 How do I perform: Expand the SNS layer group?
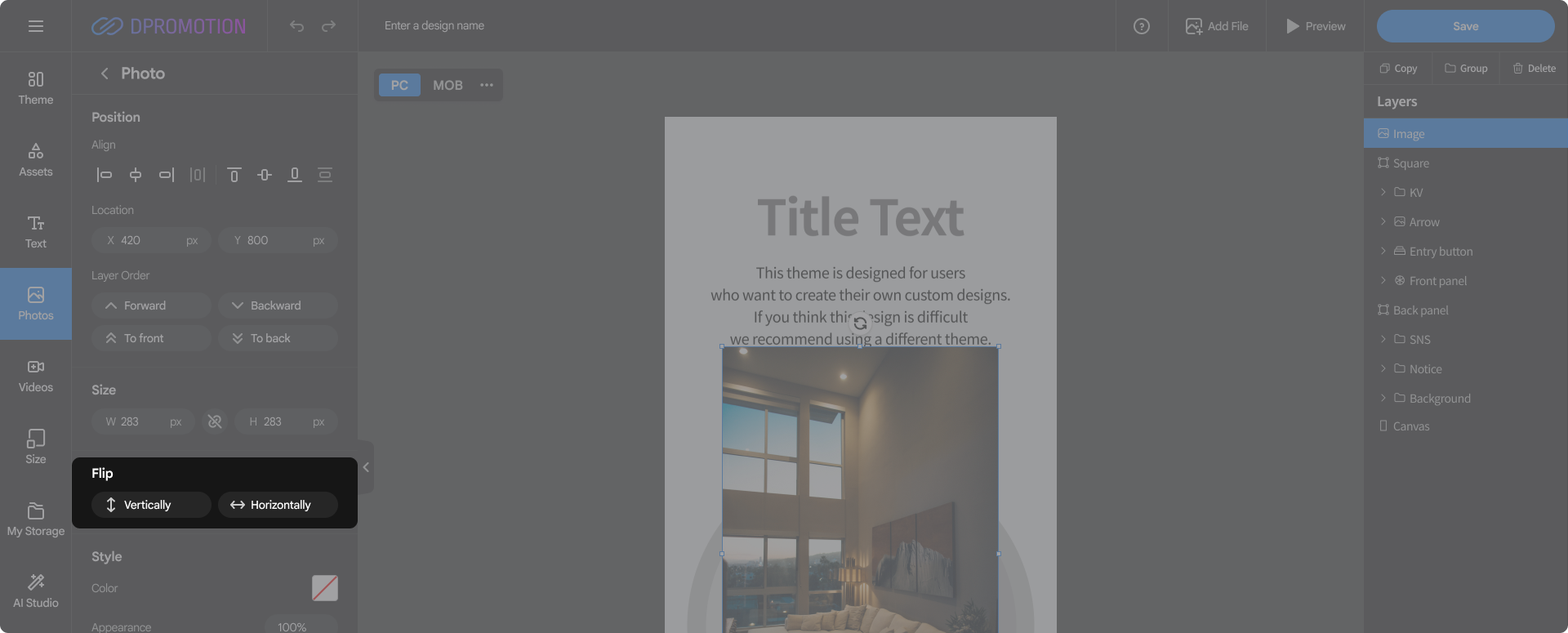[x=1383, y=340]
